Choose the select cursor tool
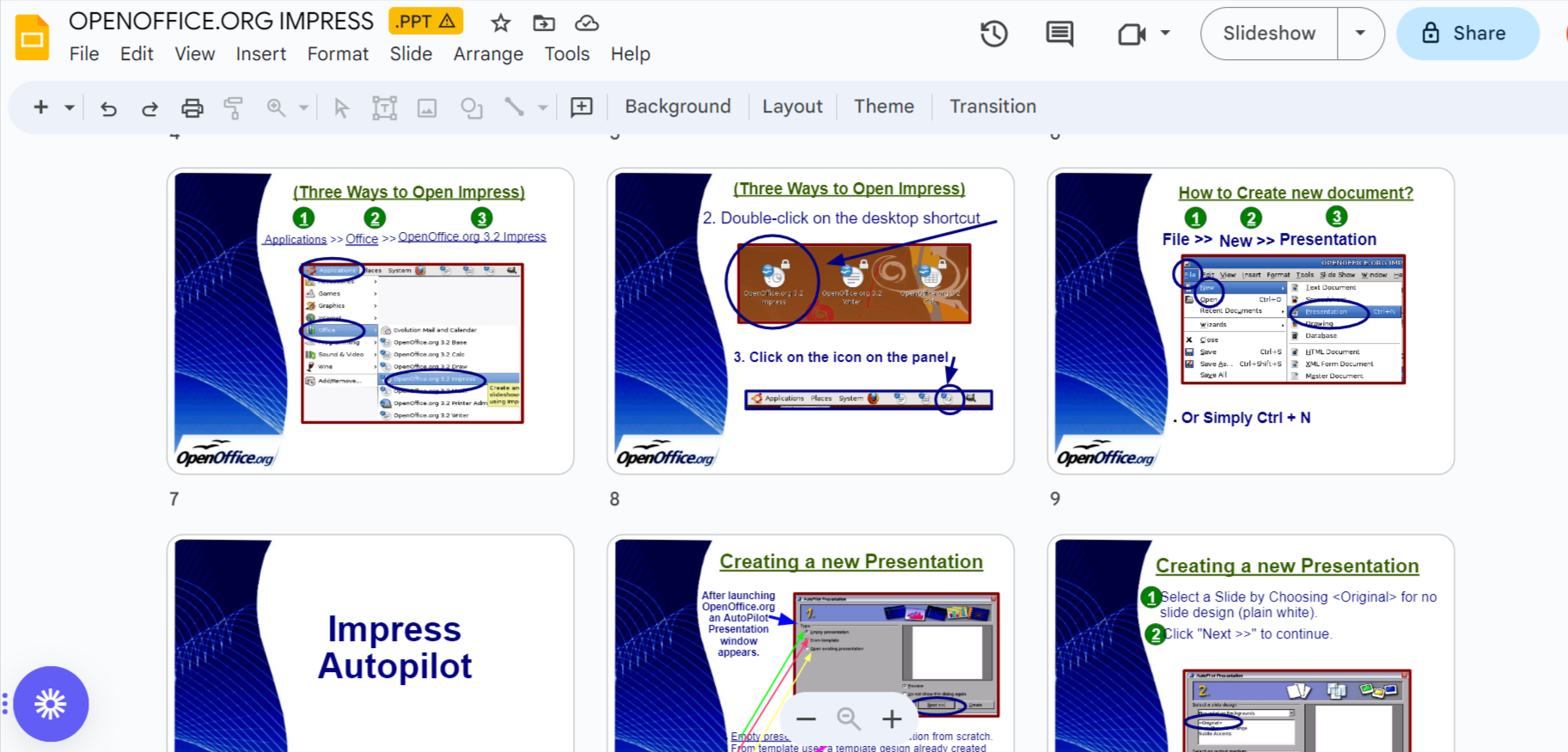Screen dimensions: 1568x752 (342, 107)
